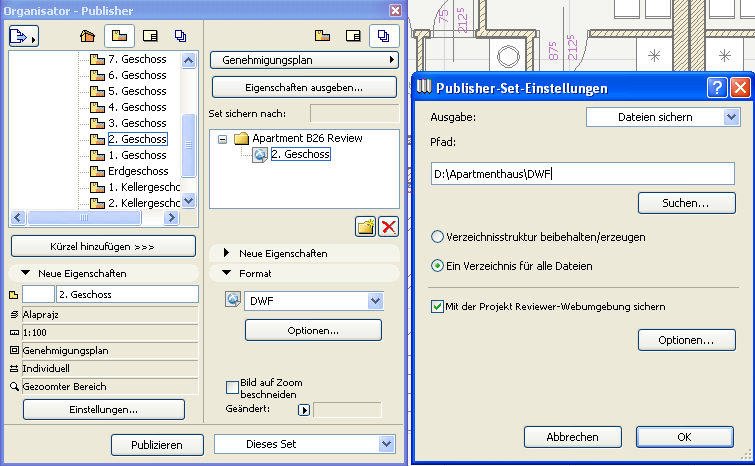Viewport: 755px width, 466px height.
Task: Select right pane Publisher Sets icon
Action: pos(384,36)
